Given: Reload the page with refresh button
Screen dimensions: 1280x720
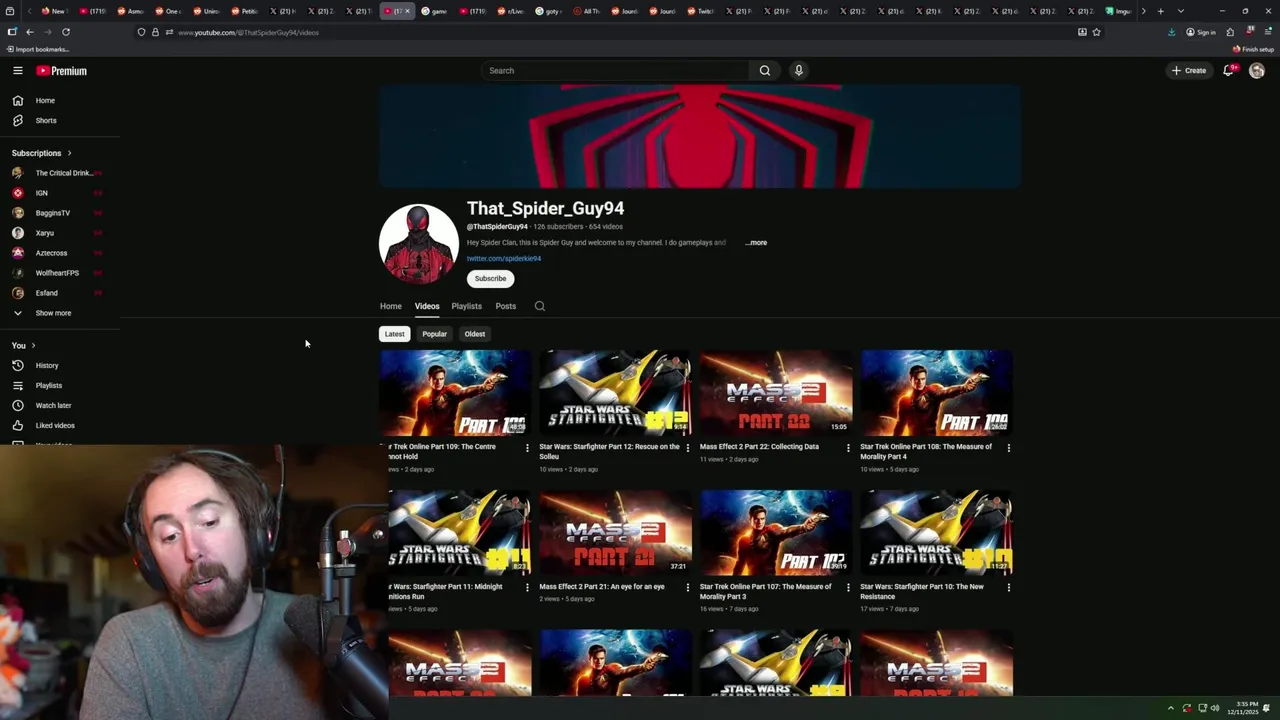Looking at the screenshot, I should click(x=66, y=32).
